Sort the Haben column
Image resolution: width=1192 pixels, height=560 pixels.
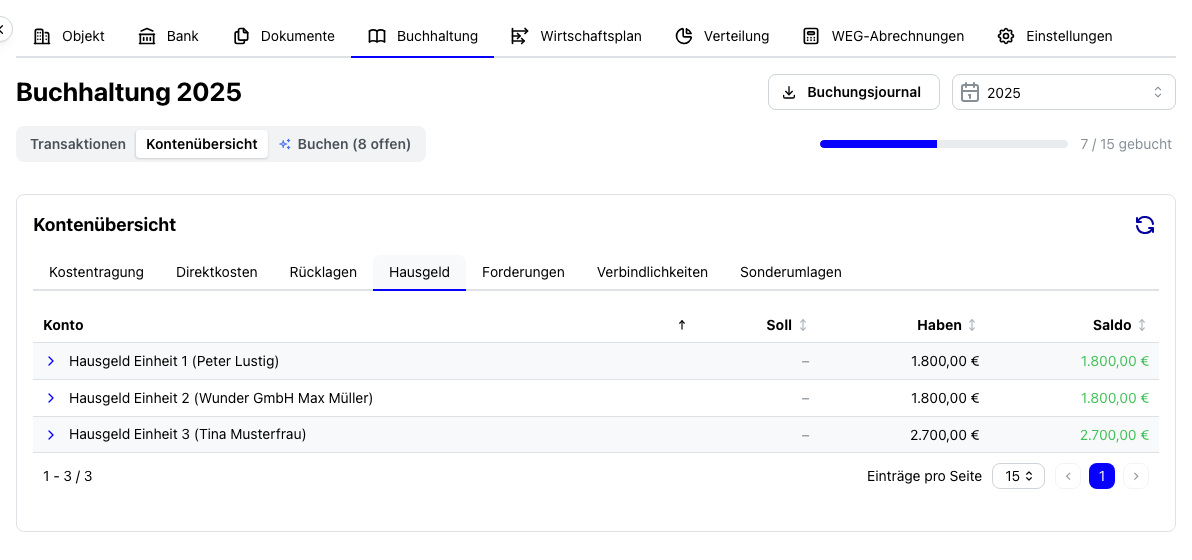pos(972,325)
